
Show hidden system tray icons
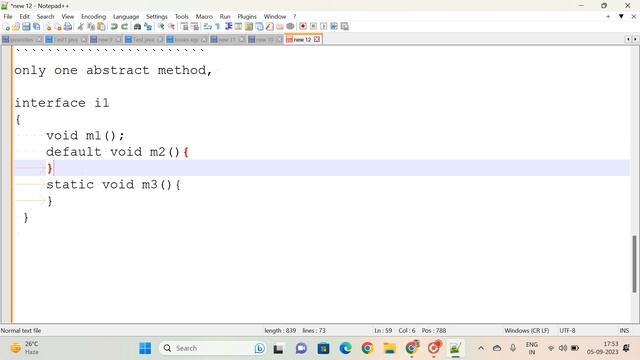coord(481,348)
